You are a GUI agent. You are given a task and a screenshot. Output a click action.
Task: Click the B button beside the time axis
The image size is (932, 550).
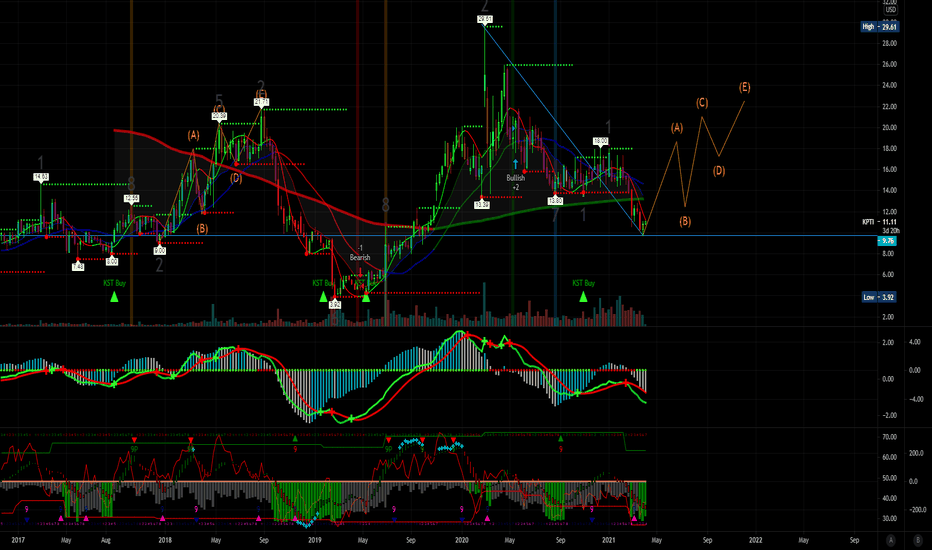coord(917,540)
